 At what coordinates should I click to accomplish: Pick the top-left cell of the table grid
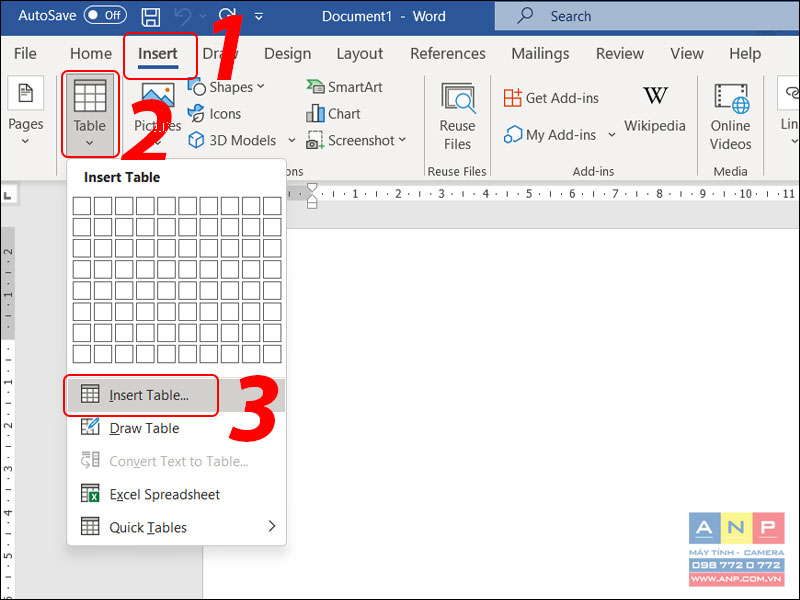click(82, 206)
